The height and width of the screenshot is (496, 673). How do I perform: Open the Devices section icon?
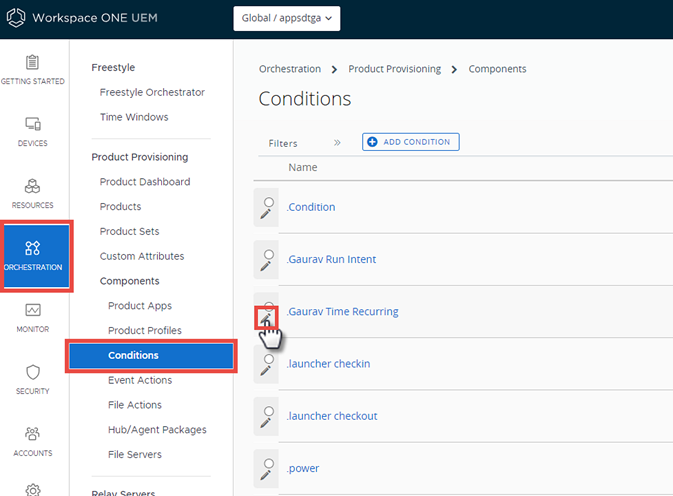pyautogui.click(x=33, y=124)
